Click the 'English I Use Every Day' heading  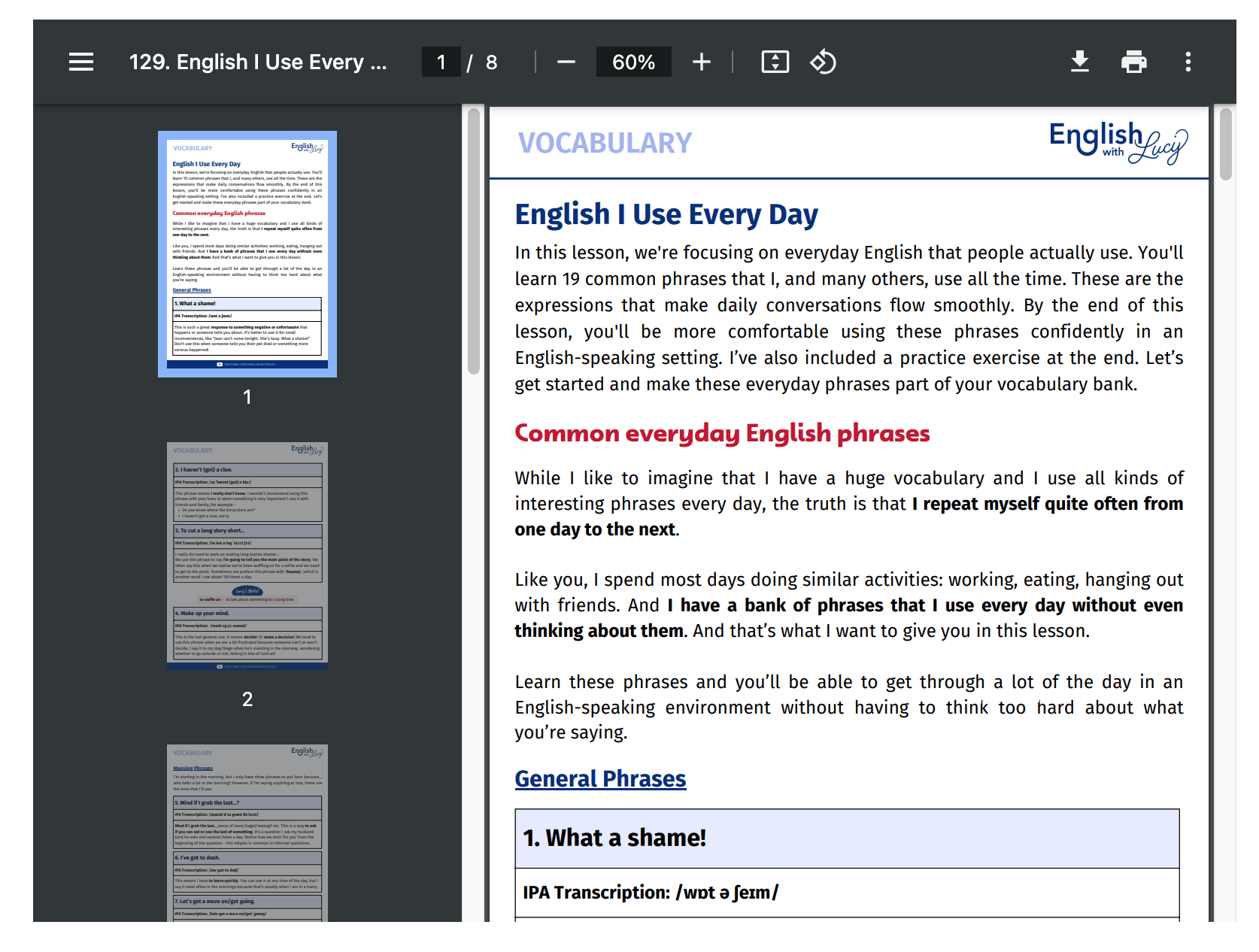[x=666, y=215]
